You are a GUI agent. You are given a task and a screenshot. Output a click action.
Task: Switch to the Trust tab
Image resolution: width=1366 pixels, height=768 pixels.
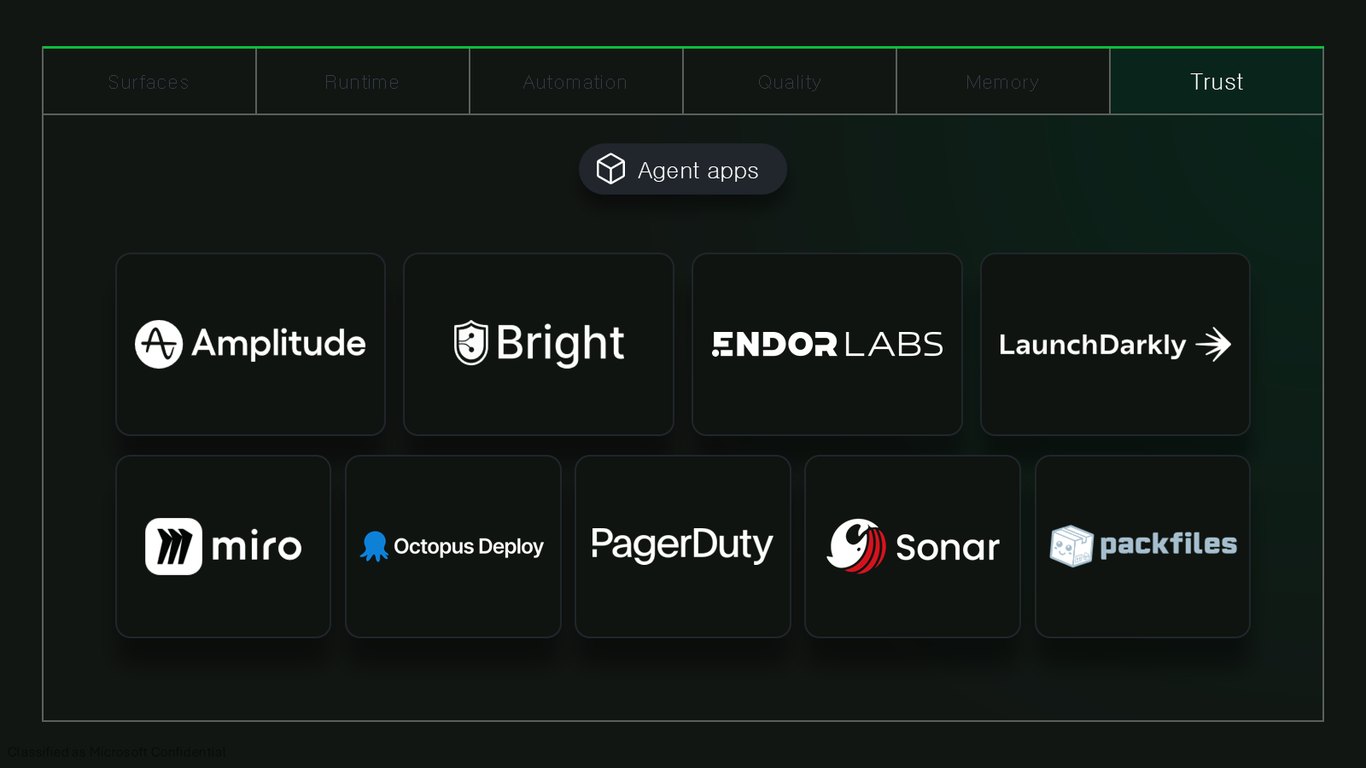point(1216,82)
